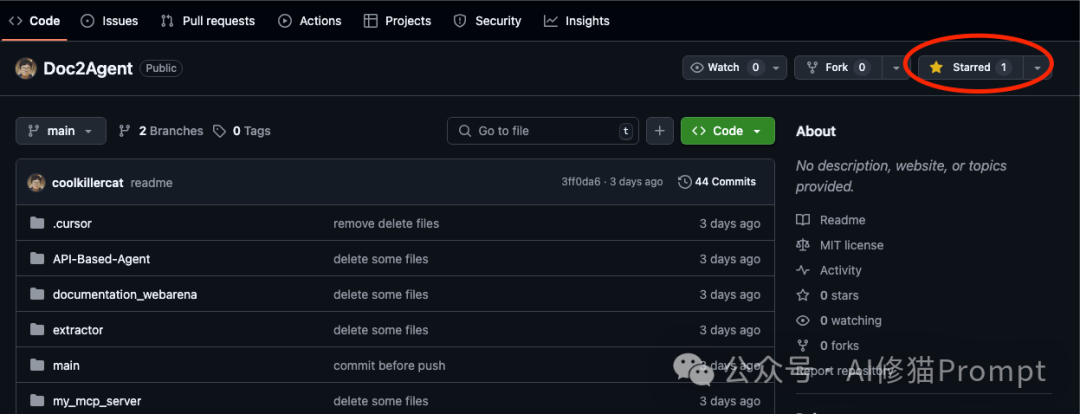Open commit hash 3ff0da6

581,182
